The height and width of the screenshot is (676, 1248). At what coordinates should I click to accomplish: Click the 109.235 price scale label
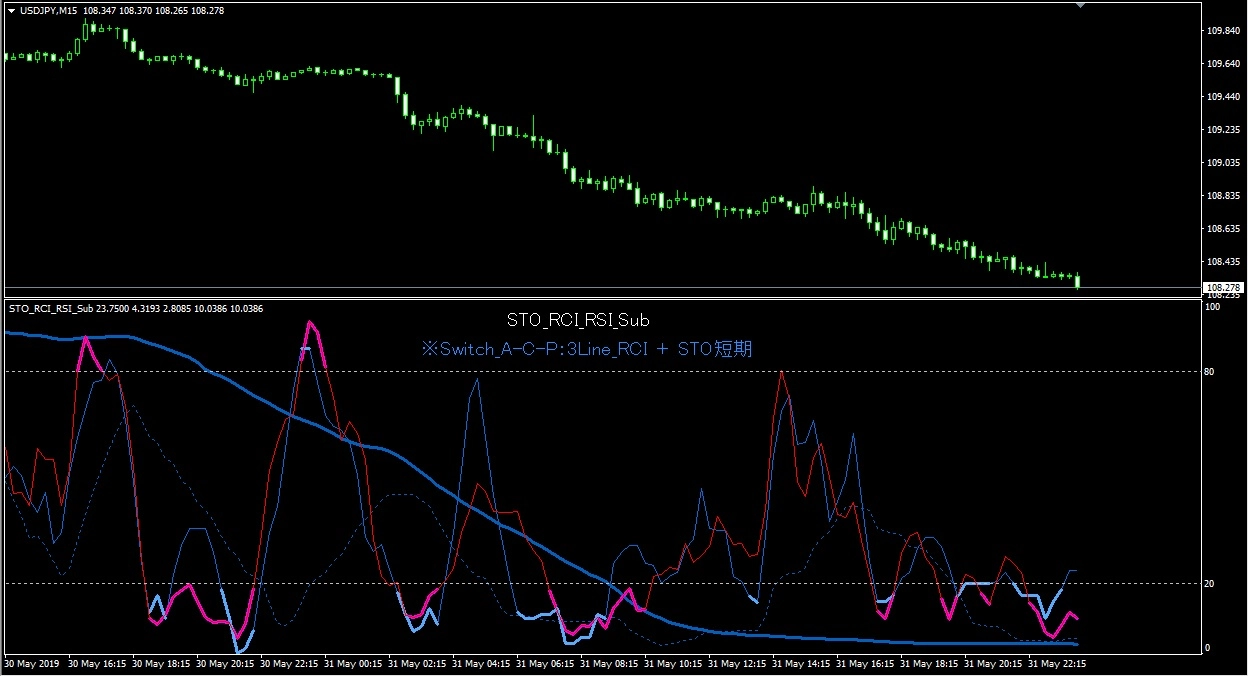pos(1222,130)
